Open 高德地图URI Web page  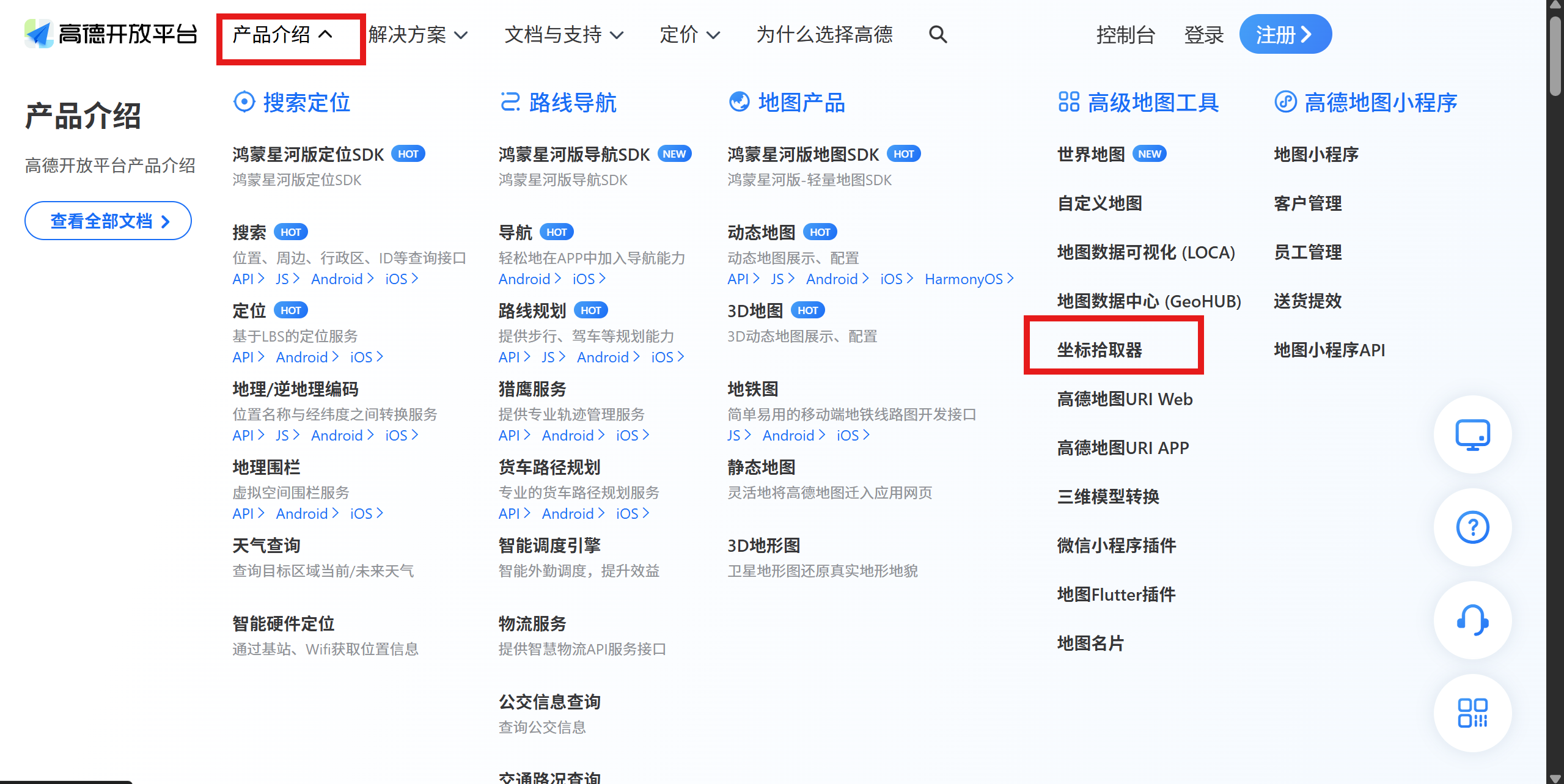[1125, 399]
